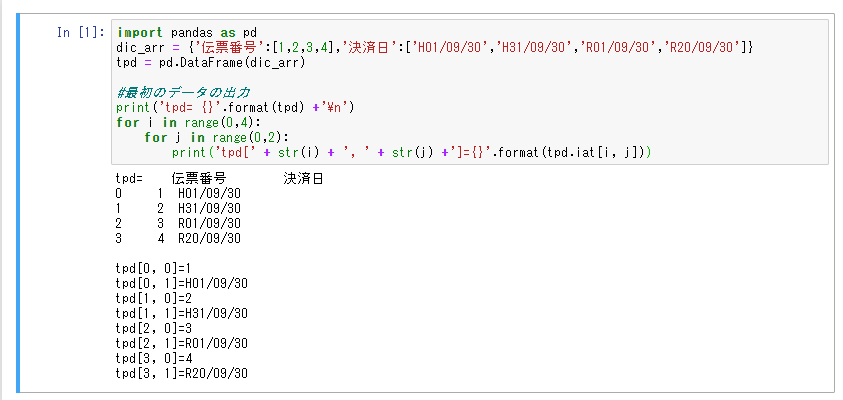843x400 pixels.
Task: Click the 'tpd = pd.DataFrame(dic_arr)' line
Action: pyautogui.click(x=211, y=63)
